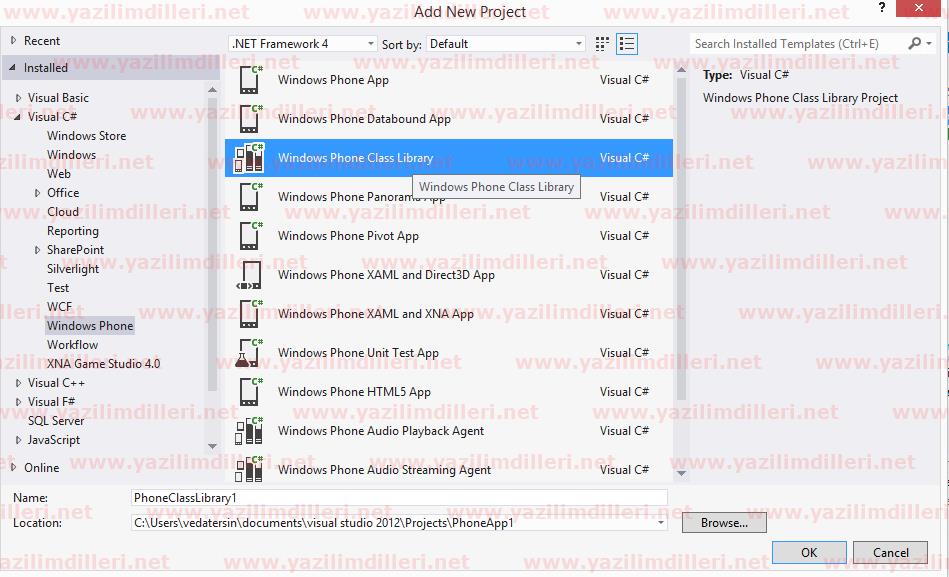This screenshot has height=577, width=949.
Task: Click the 'Windows Phone Pivot App' template name
Action: pos(348,236)
